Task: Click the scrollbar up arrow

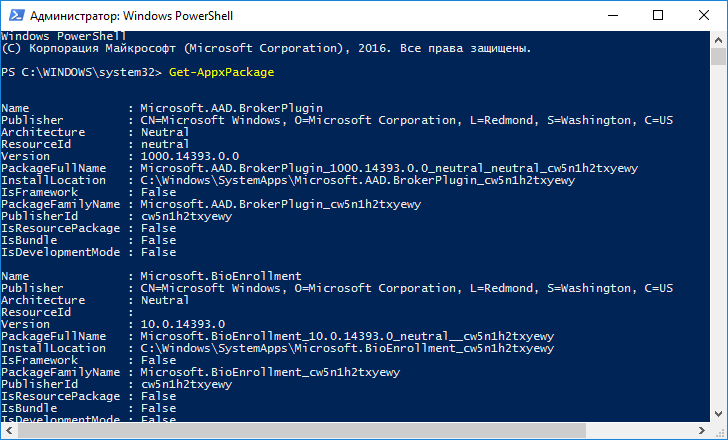Action: click(x=718, y=38)
